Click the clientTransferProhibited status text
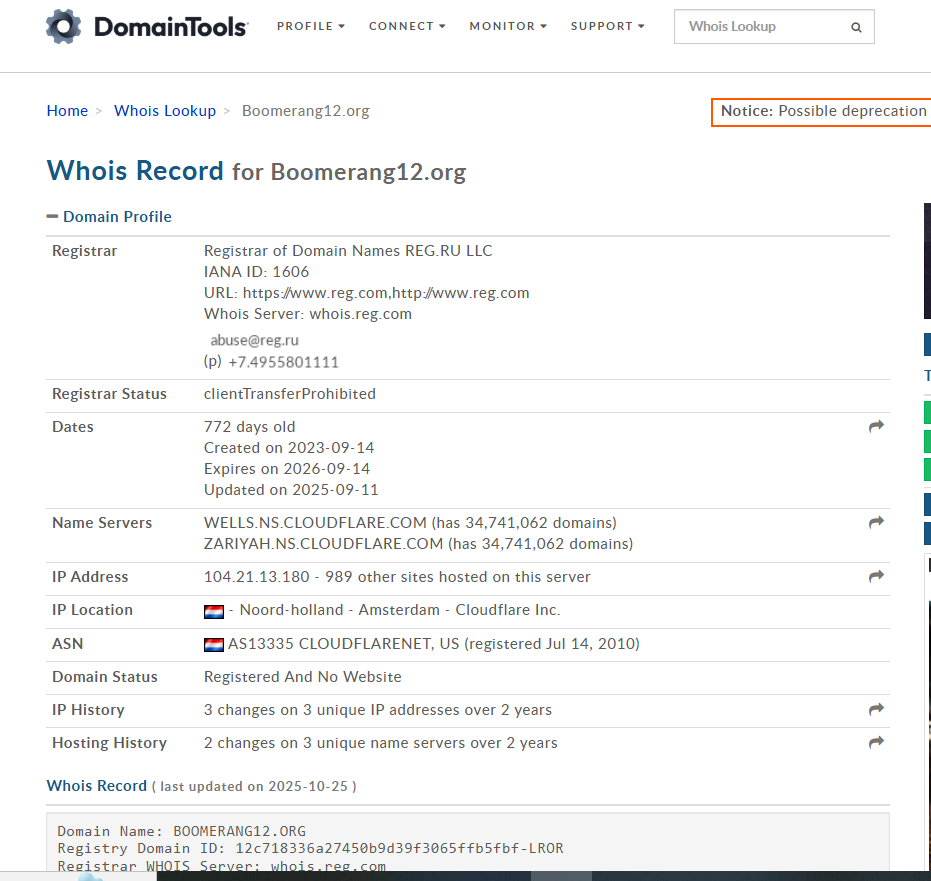This screenshot has width=931, height=881. click(290, 394)
